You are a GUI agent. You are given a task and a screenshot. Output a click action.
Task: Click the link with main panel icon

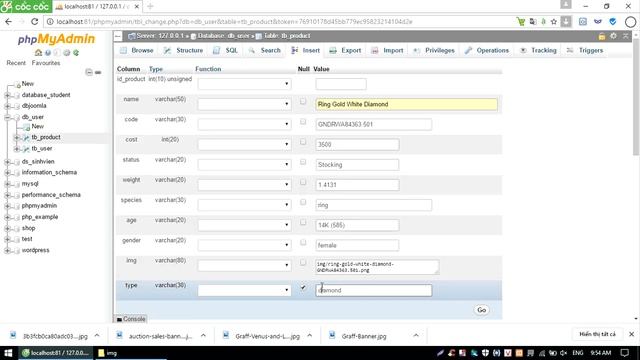[x=98, y=72]
